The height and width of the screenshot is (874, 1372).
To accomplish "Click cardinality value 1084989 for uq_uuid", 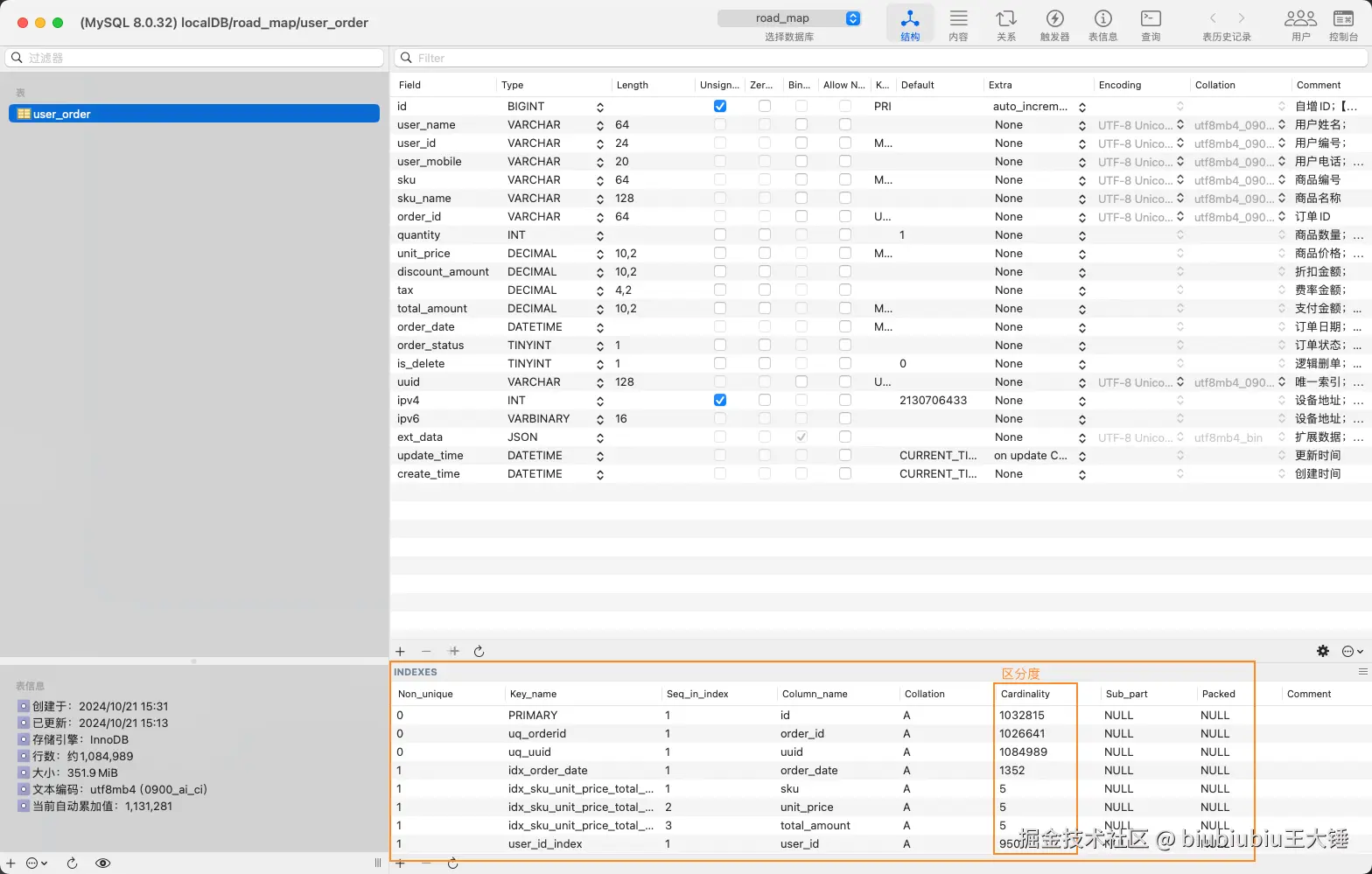I will click(1023, 752).
